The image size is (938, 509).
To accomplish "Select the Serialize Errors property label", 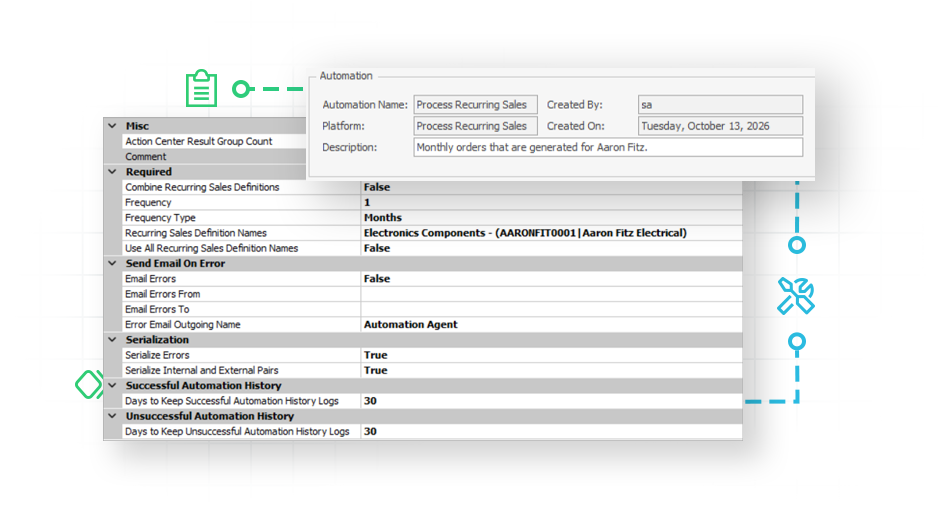I will [x=157, y=355].
